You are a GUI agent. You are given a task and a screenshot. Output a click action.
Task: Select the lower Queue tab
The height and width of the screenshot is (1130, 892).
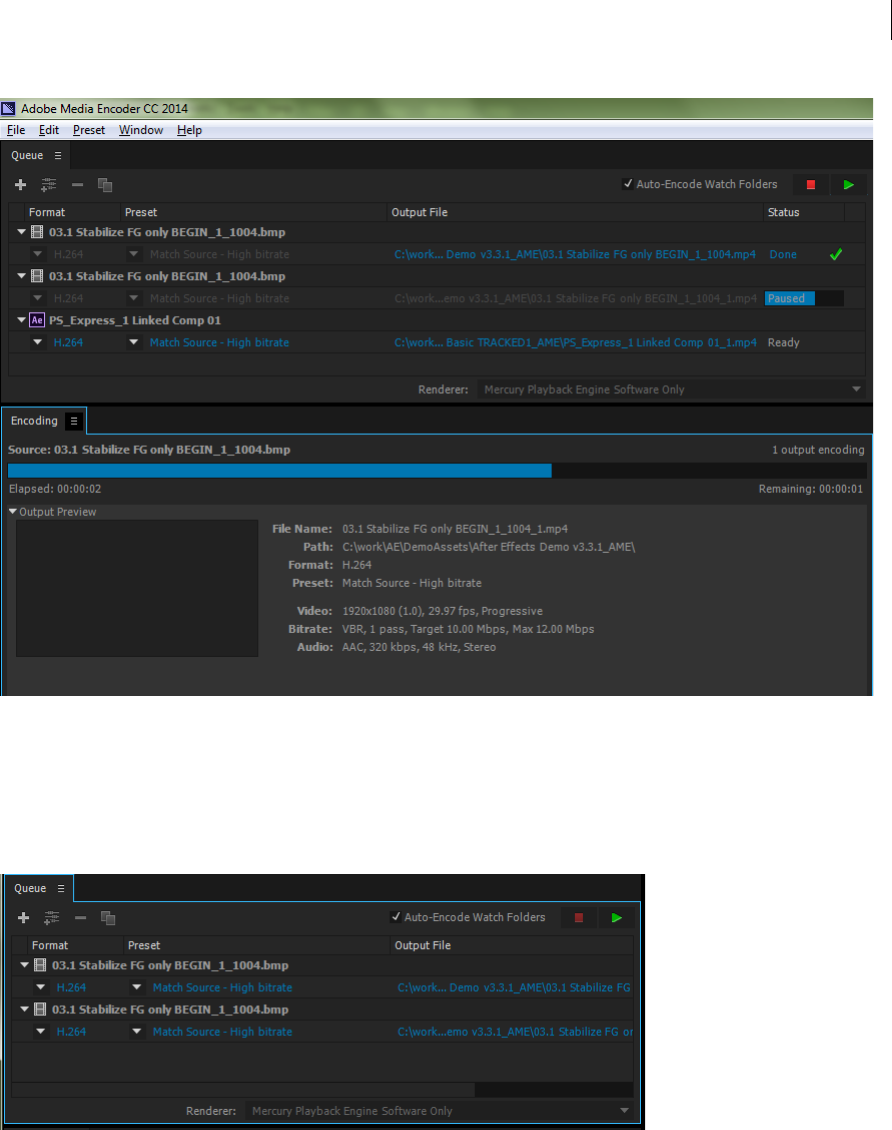tap(30, 889)
